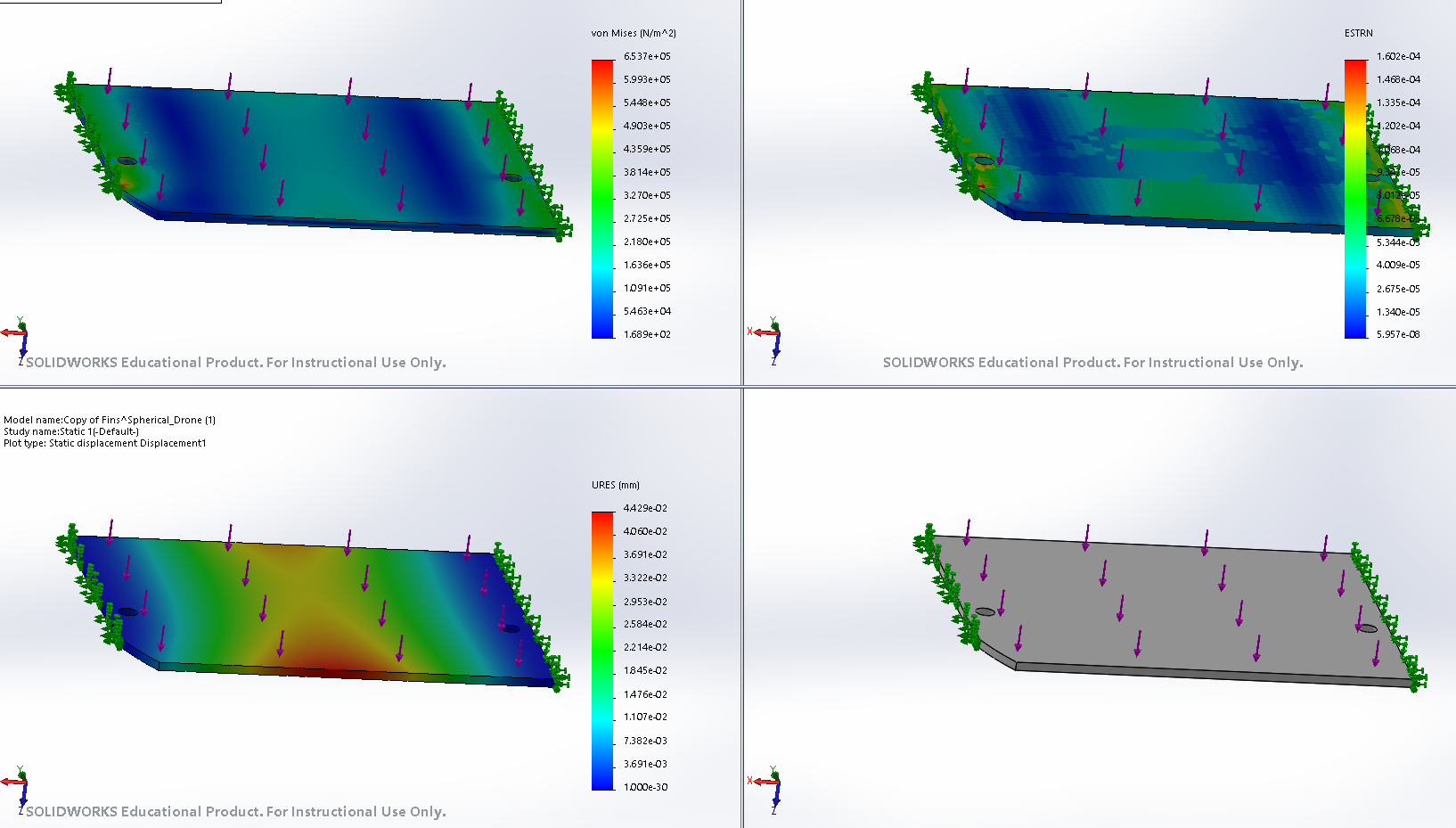Screen dimensions: 1456x828
Task: Click the stress hotspot near von Mises plate's left hole
Action: pos(125,182)
